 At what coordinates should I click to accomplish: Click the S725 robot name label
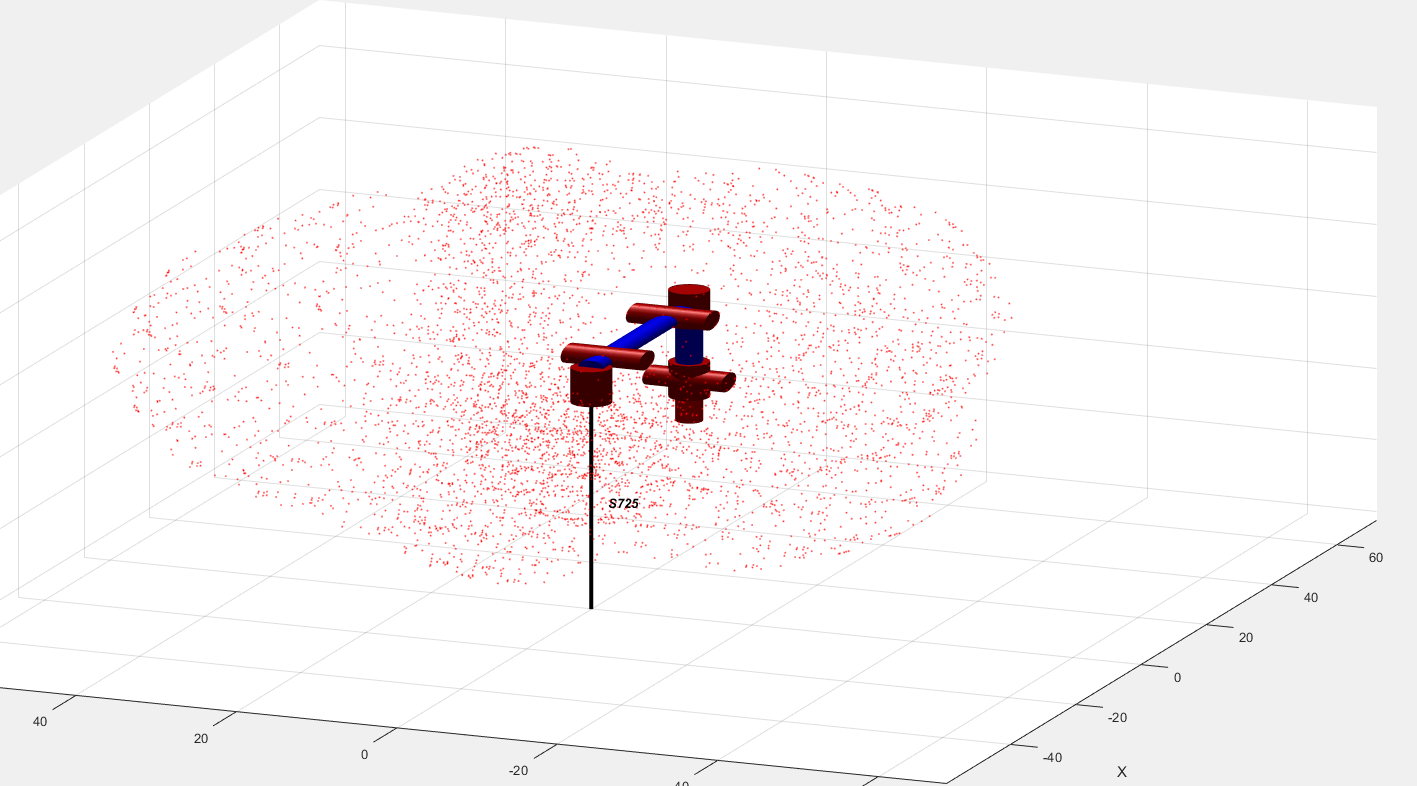click(x=623, y=504)
